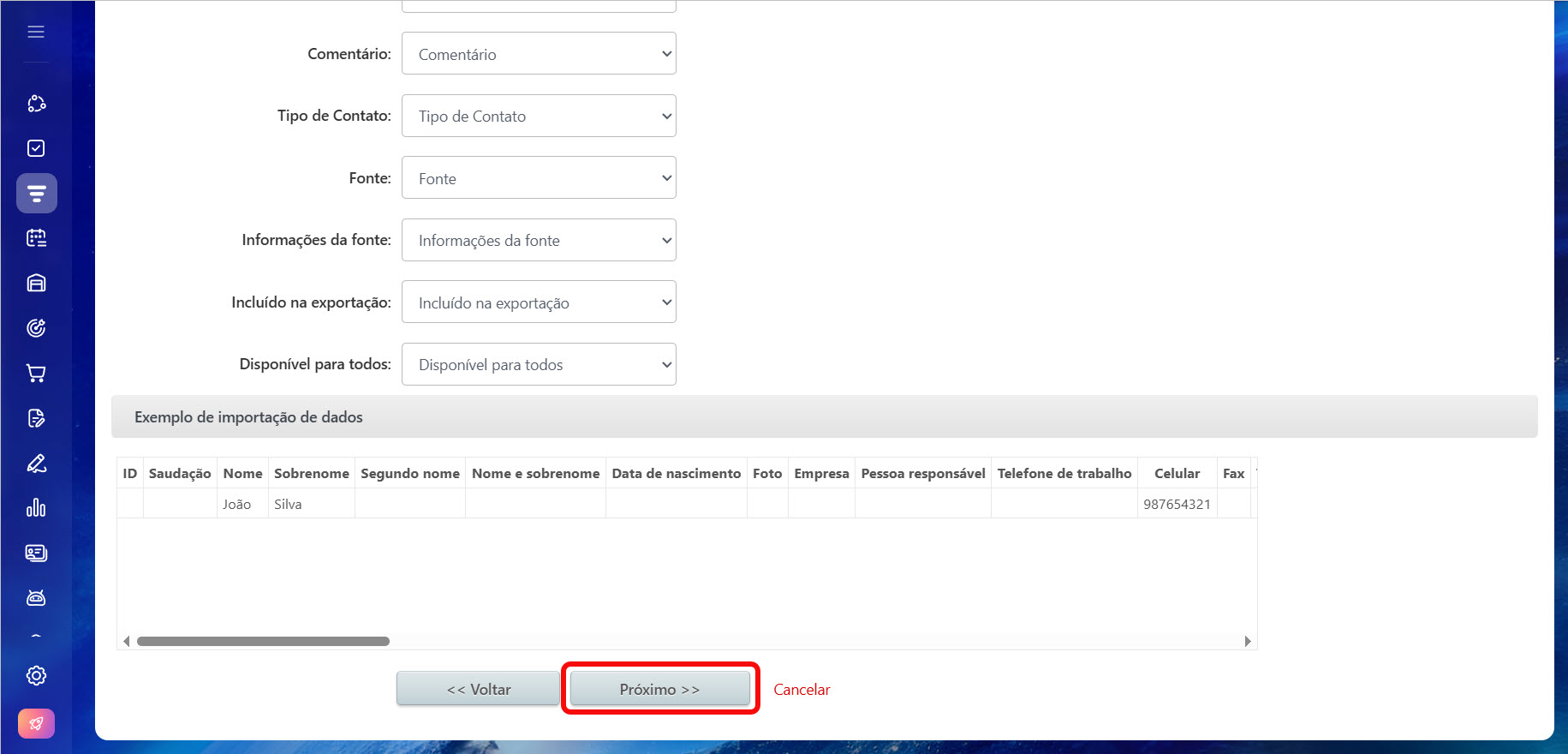The height and width of the screenshot is (754, 1568).
Task: Expand the Comentário dropdown
Action: (539, 54)
